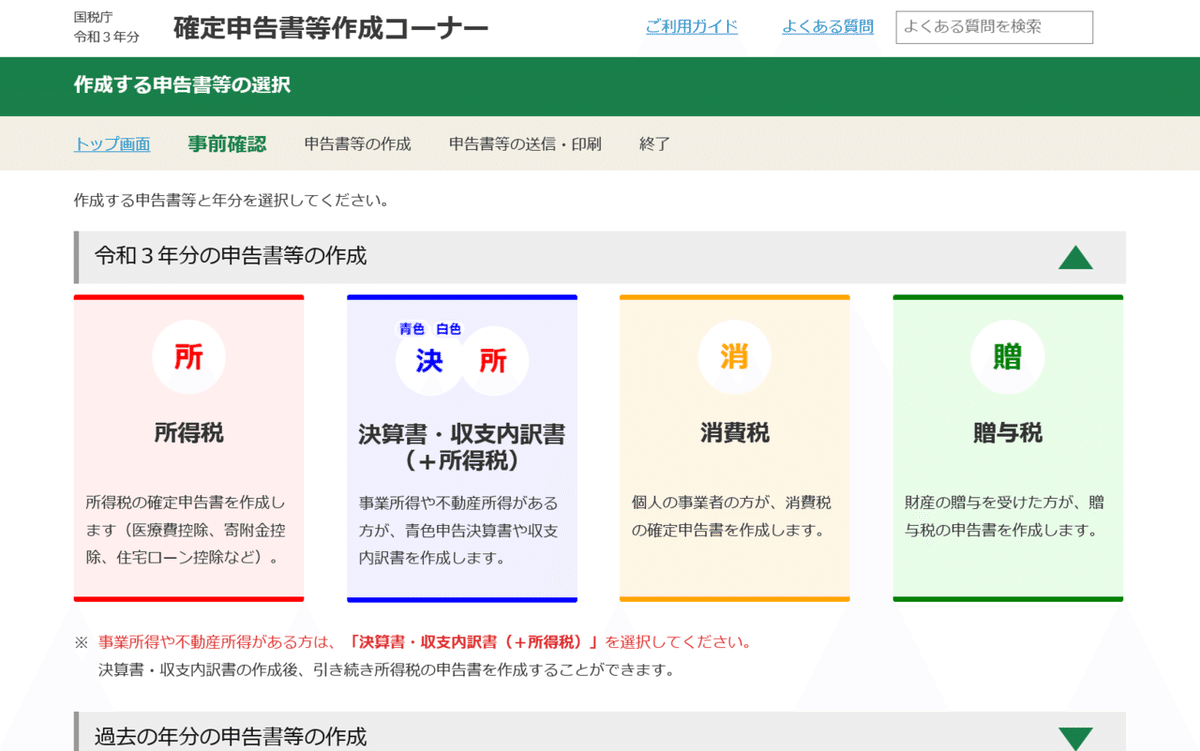Return to トップ画面

point(111,143)
